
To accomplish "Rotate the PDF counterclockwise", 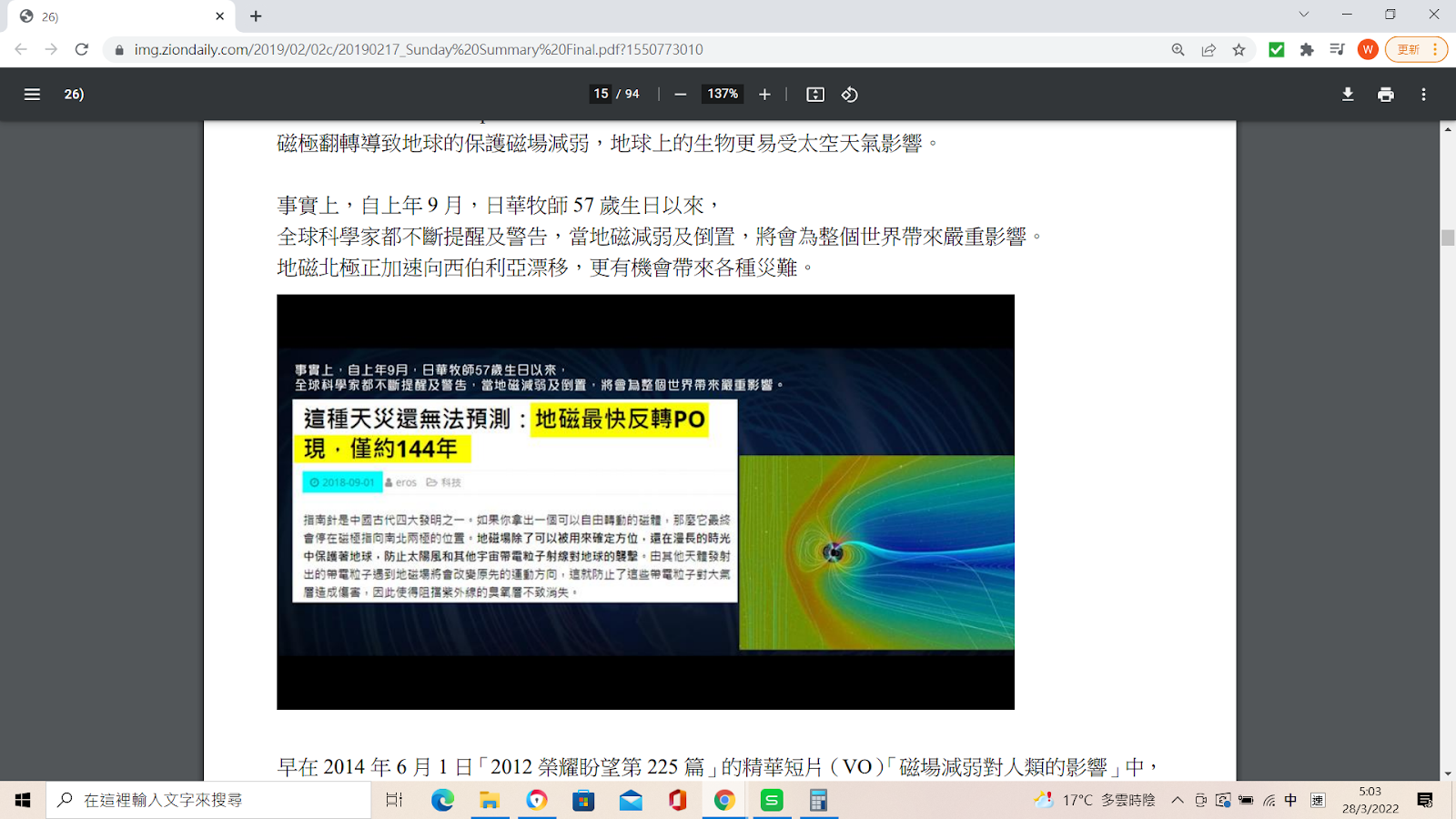I will (x=849, y=94).
